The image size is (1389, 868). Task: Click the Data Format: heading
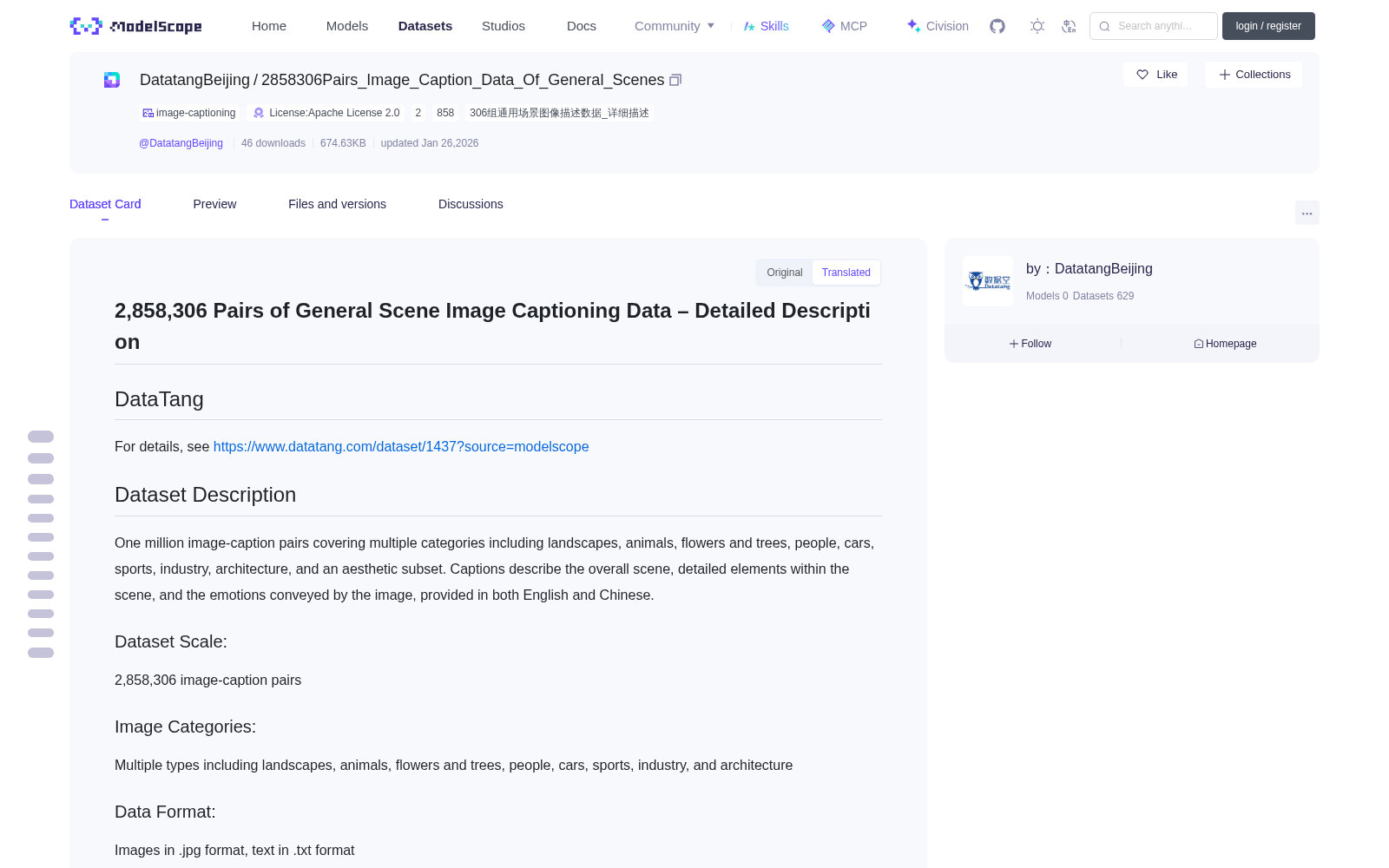pyautogui.click(x=165, y=812)
